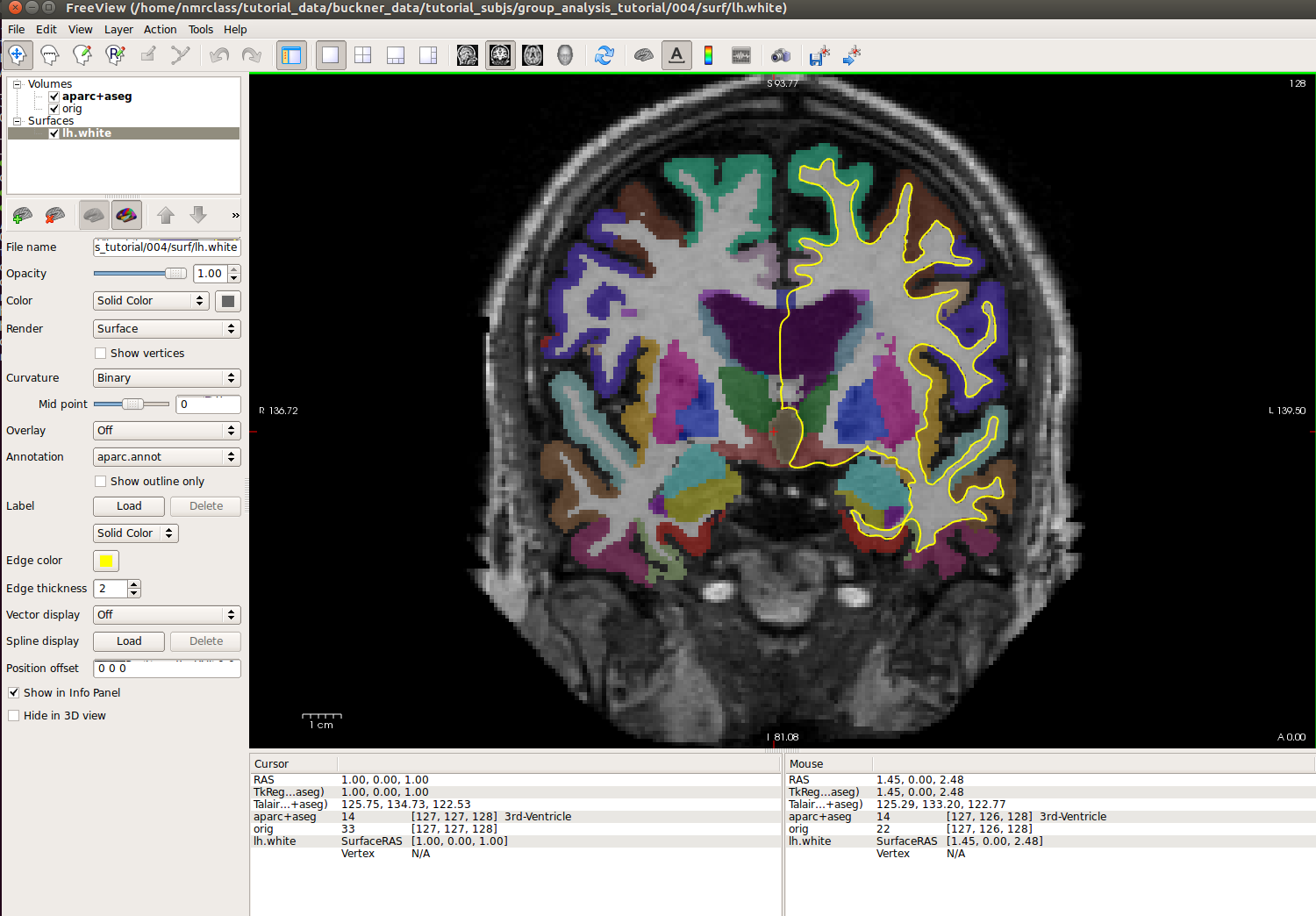Viewport: 1316px width, 916px height.
Task: Click the Spline display Load button
Action: point(129,641)
